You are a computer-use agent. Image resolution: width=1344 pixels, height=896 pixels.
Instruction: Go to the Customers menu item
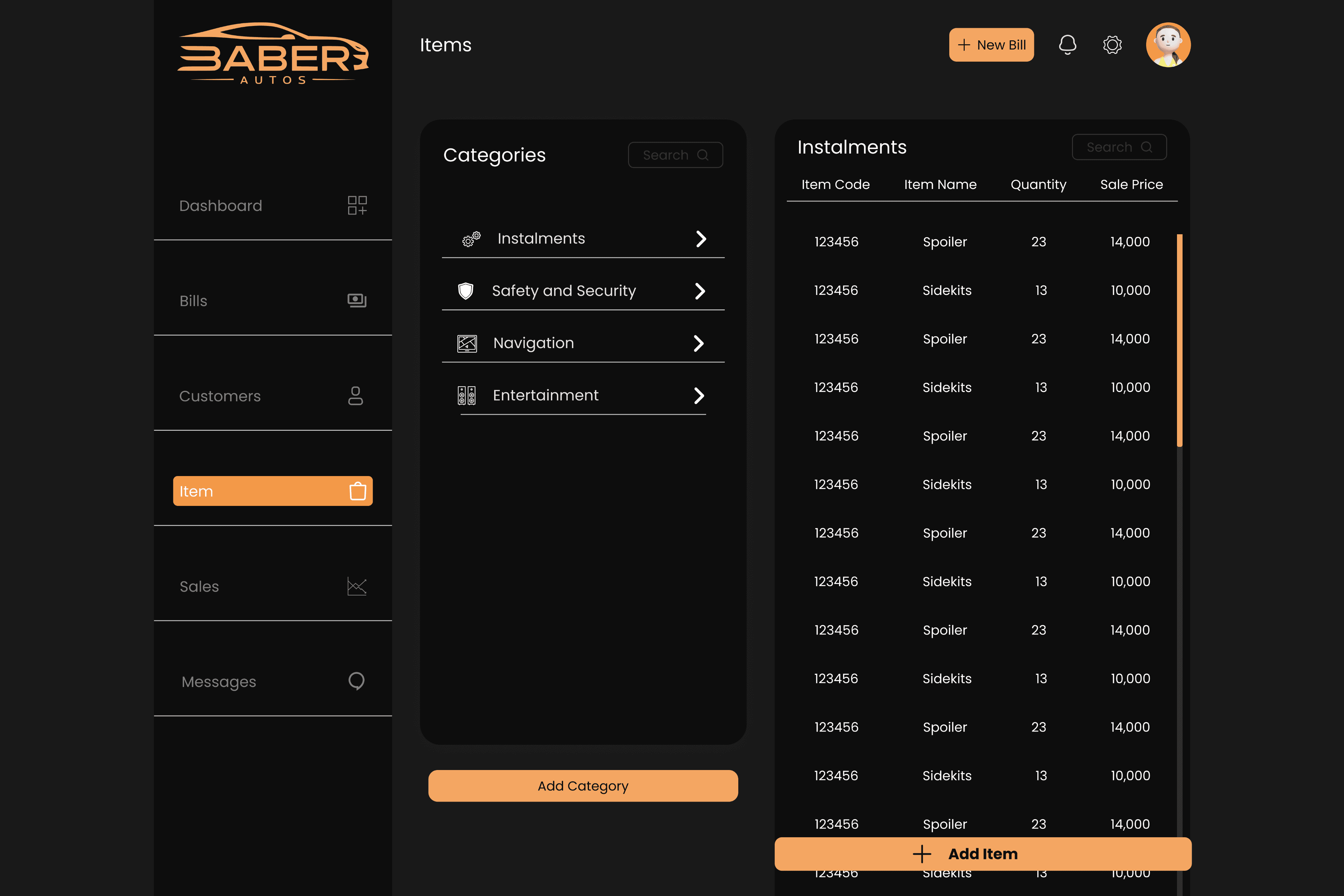pos(220,396)
